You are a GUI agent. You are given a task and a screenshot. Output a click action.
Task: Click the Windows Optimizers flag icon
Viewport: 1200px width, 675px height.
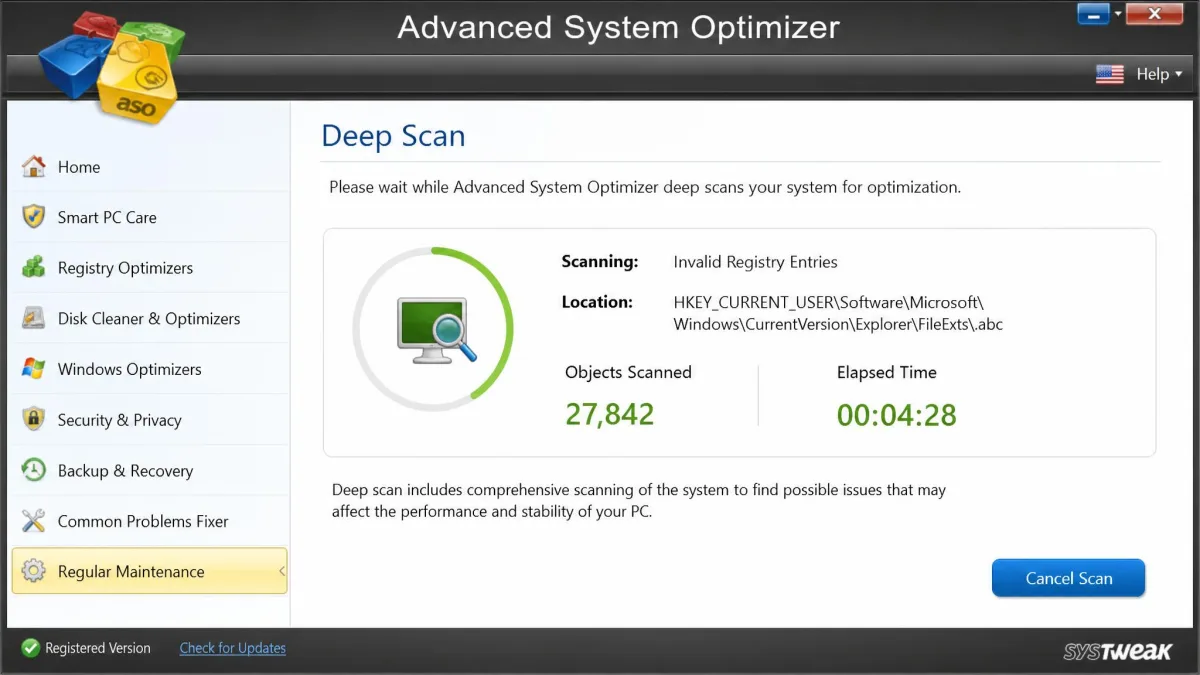33,369
